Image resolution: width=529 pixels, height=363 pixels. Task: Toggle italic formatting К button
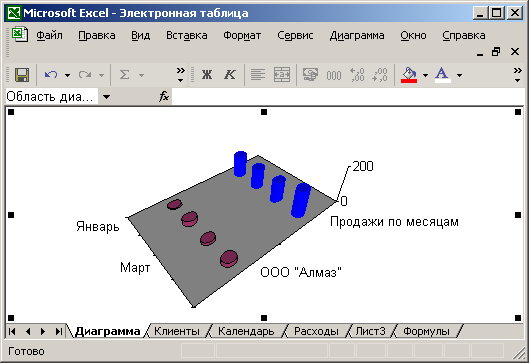tap(230, 75)
